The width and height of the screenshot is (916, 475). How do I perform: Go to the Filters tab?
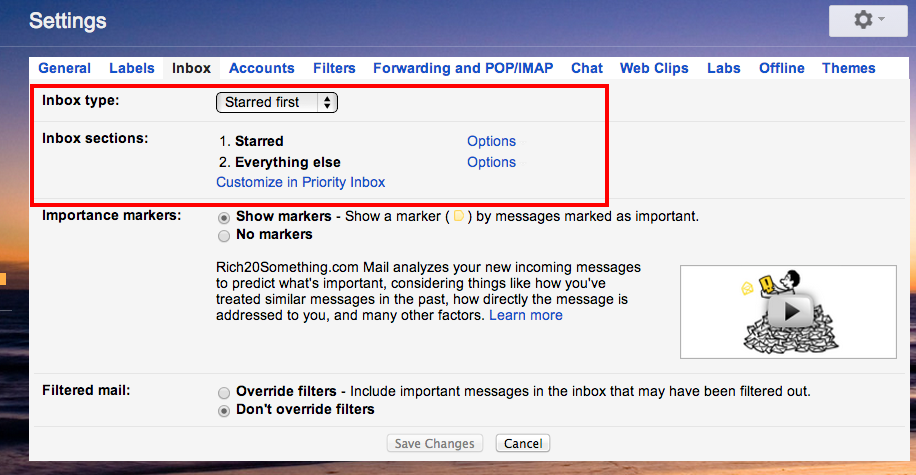(x=334, y=68)
